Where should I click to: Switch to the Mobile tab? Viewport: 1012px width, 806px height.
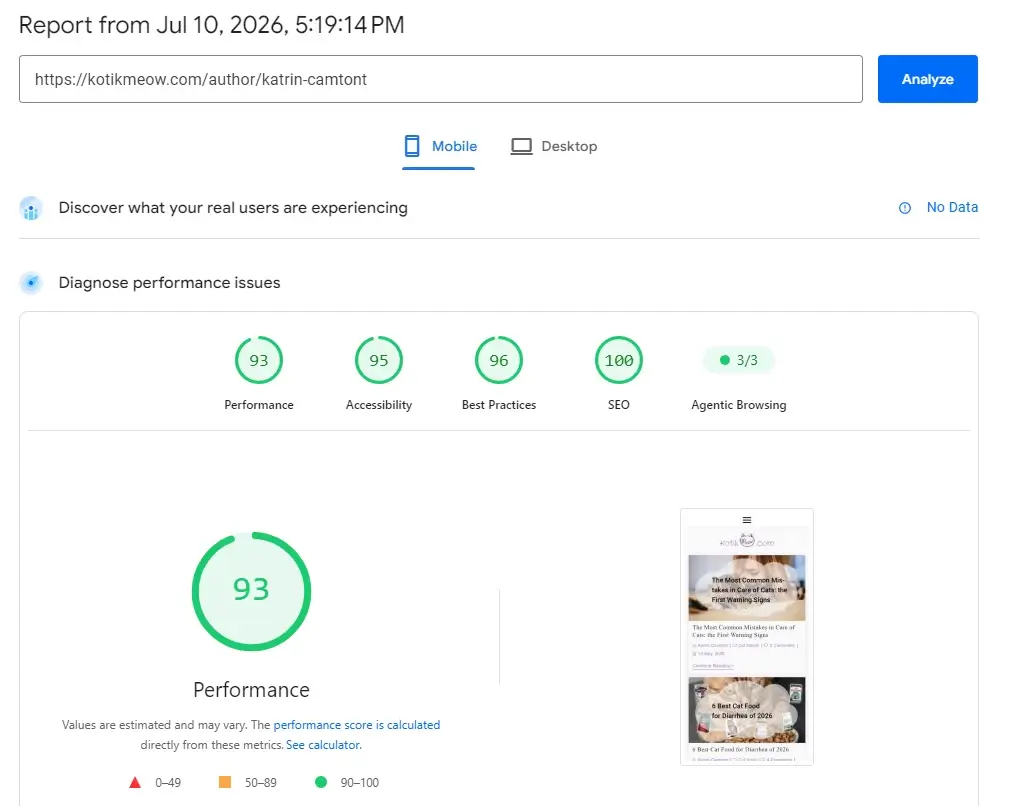point(440,146)
